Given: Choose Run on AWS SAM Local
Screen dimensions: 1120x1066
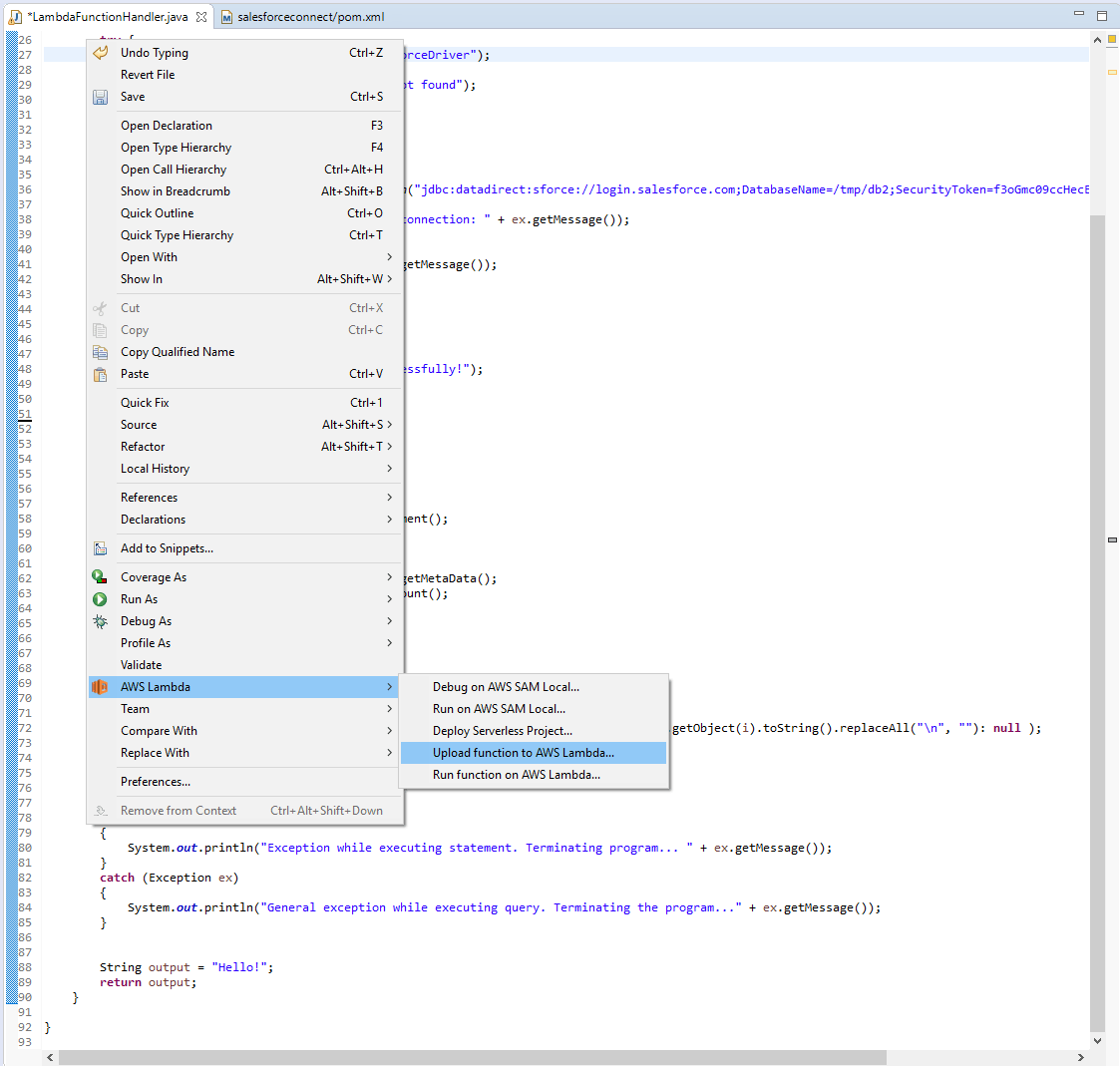Looking at the screenshot, I should 533,709.
